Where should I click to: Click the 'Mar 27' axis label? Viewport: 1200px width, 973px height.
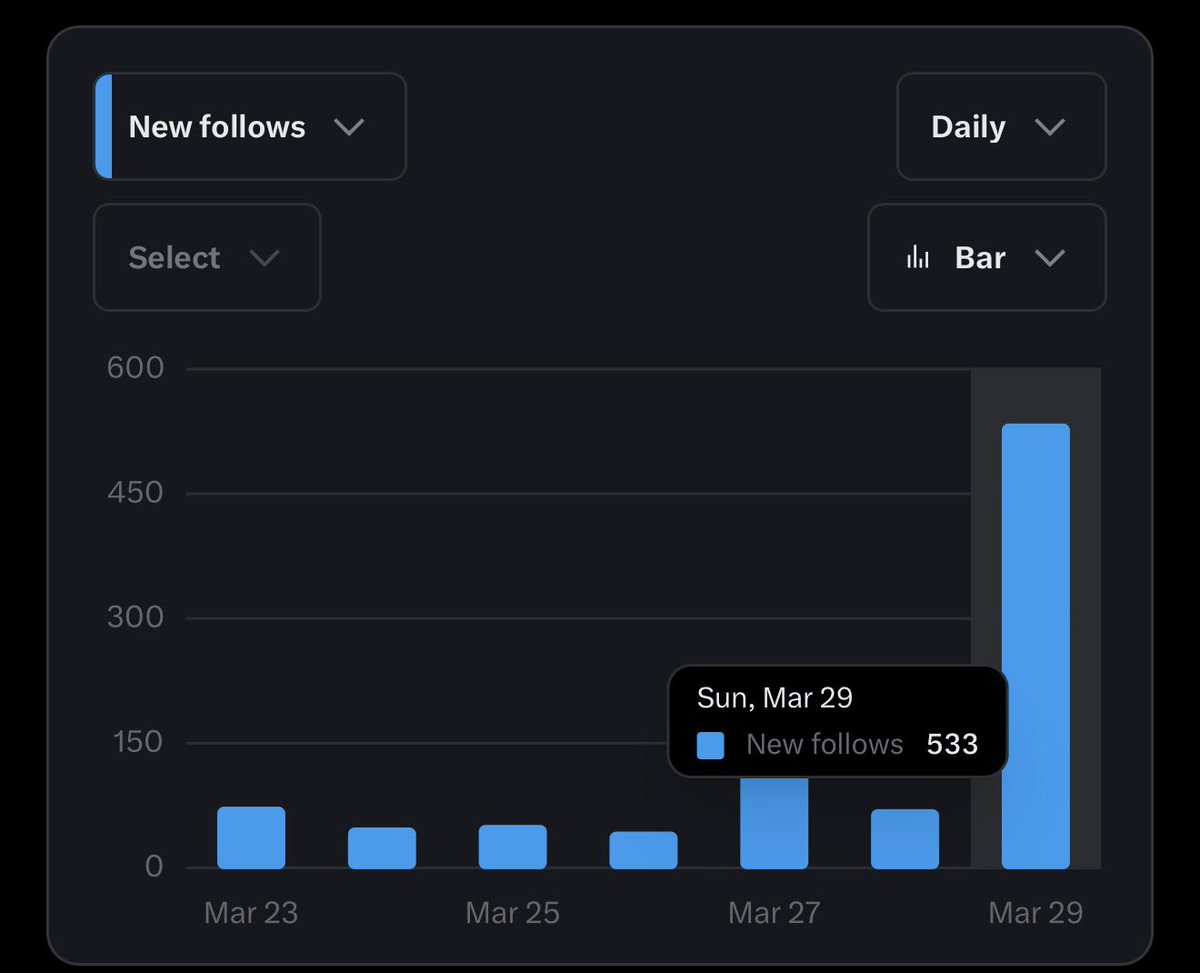[x=774, y=912]
